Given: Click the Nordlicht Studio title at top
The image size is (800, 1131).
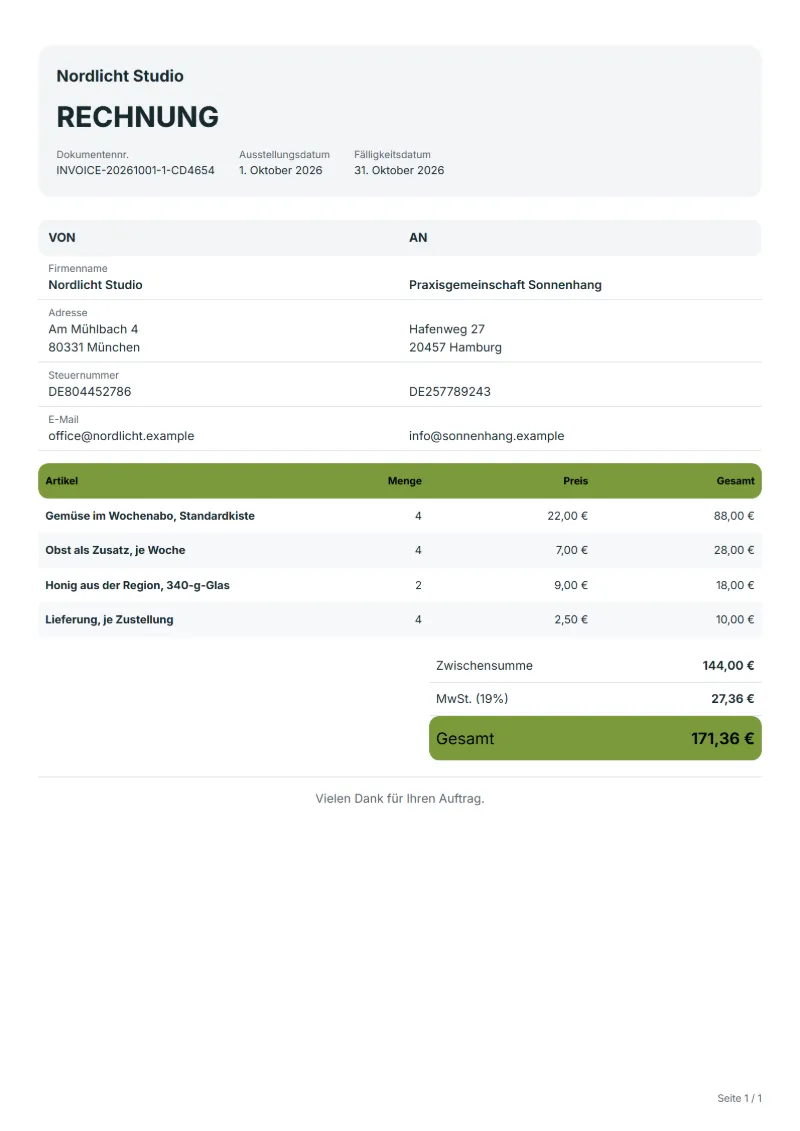Looking at the screenshot, I should pyautogui.click(x=120, y=76).
